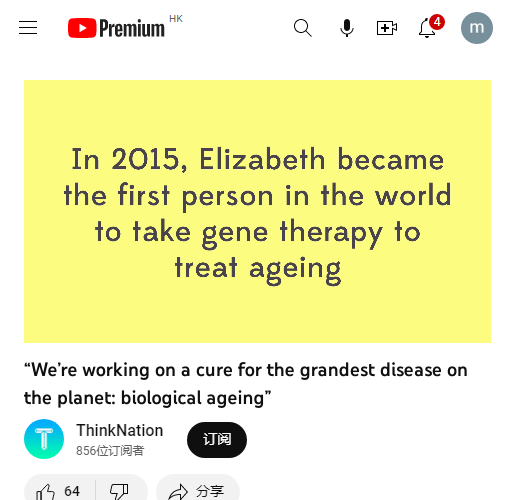Open the hamburger guide menu

coord(28,28)
